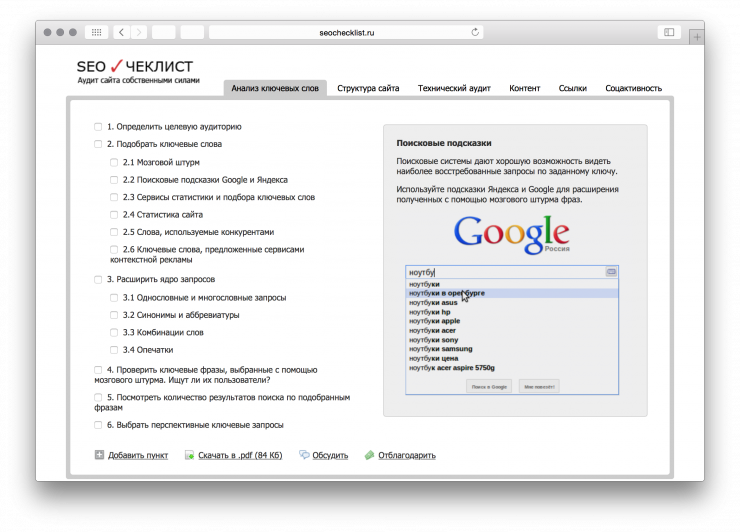Viewport: 740px width, 532px height.
Task: Show the Safari sidebar
Action: pyautogui.click(x=669, y=32)
